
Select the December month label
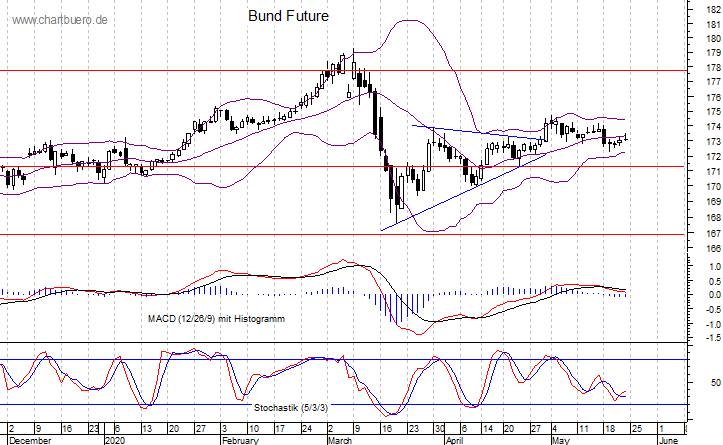point(30,441)
